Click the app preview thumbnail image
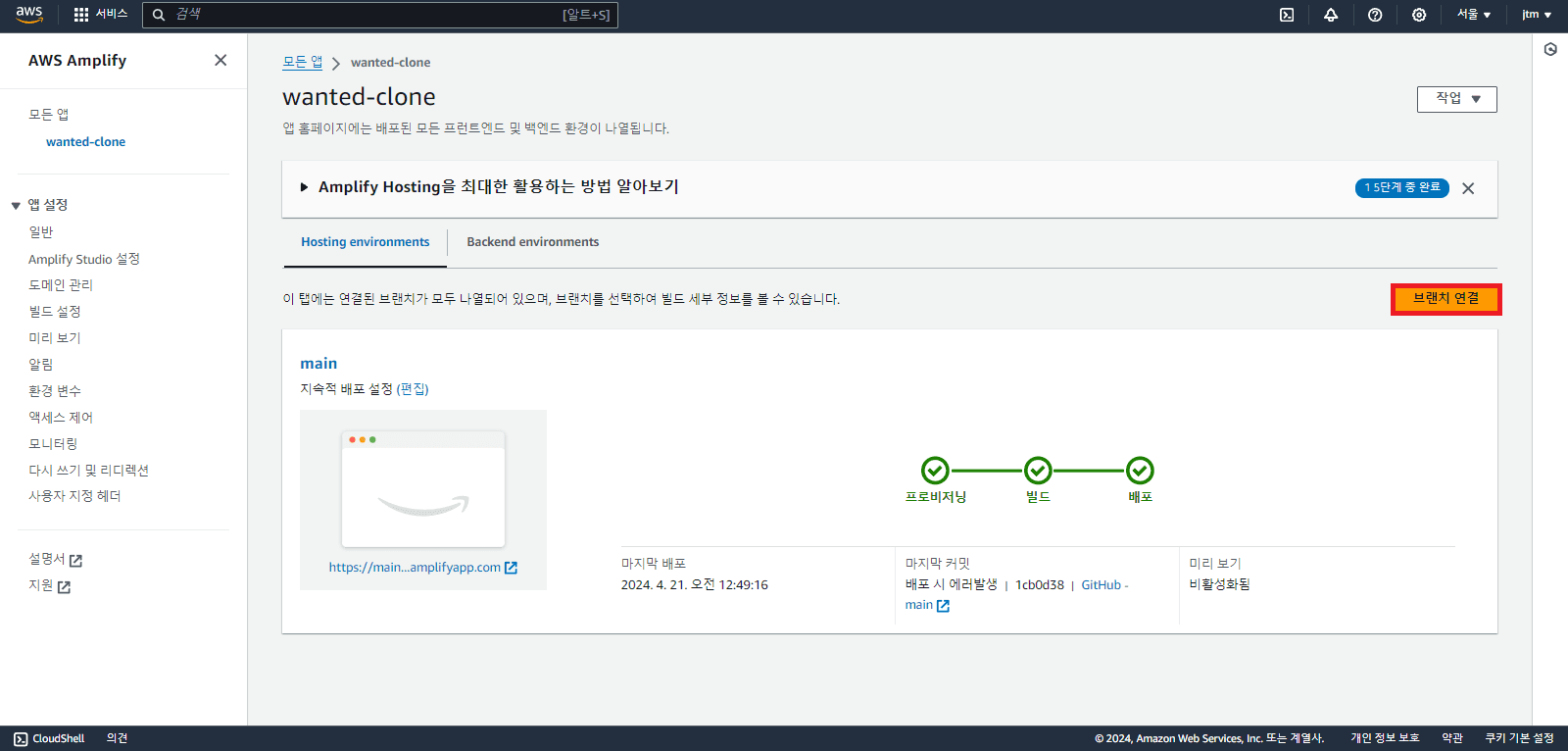This screenshot has width=1568, height=751. coord(423,488)
